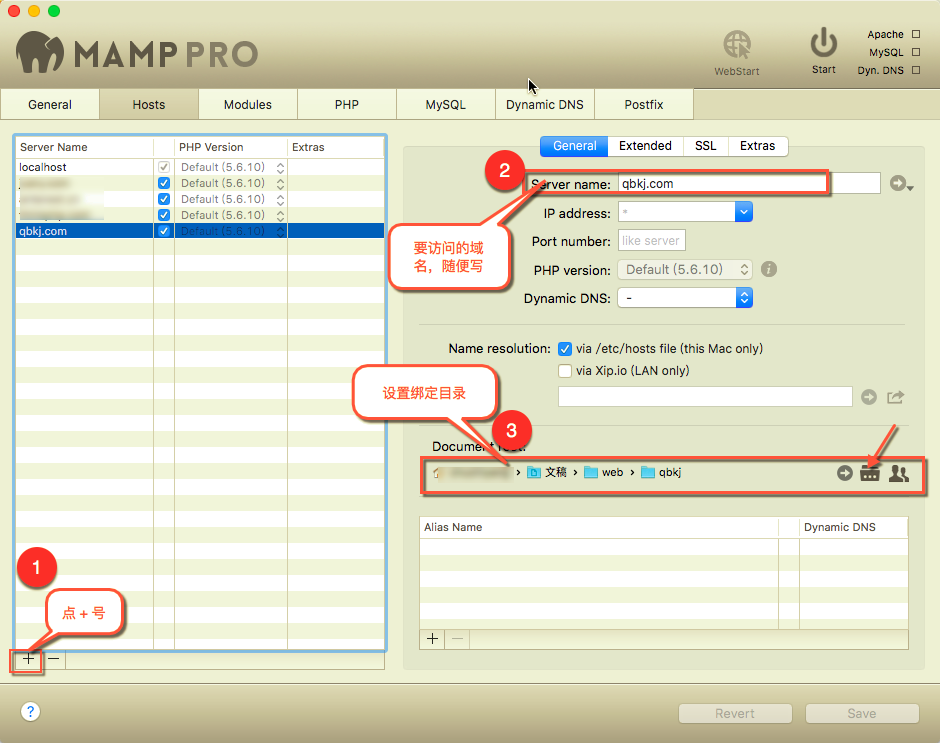Open the Dynamic DNS dropdown
This screenshot has height=743, width=940.
685,298
